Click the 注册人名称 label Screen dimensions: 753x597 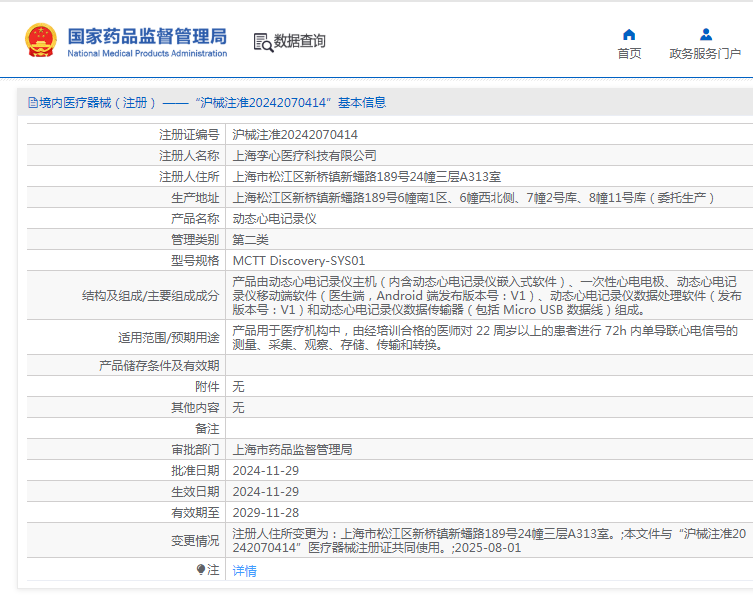189,156
